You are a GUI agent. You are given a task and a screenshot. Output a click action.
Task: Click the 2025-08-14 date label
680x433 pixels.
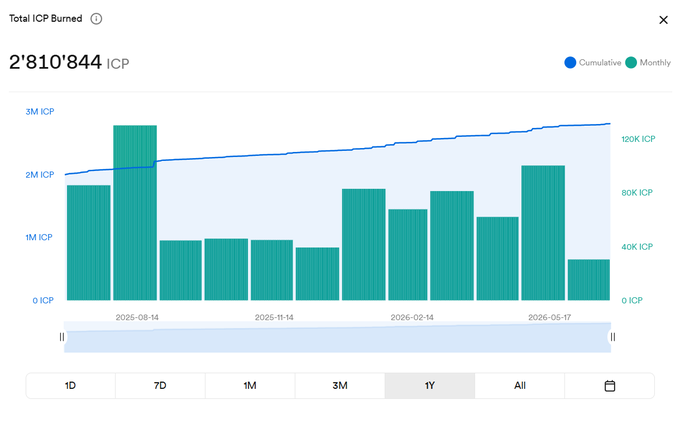137,317
